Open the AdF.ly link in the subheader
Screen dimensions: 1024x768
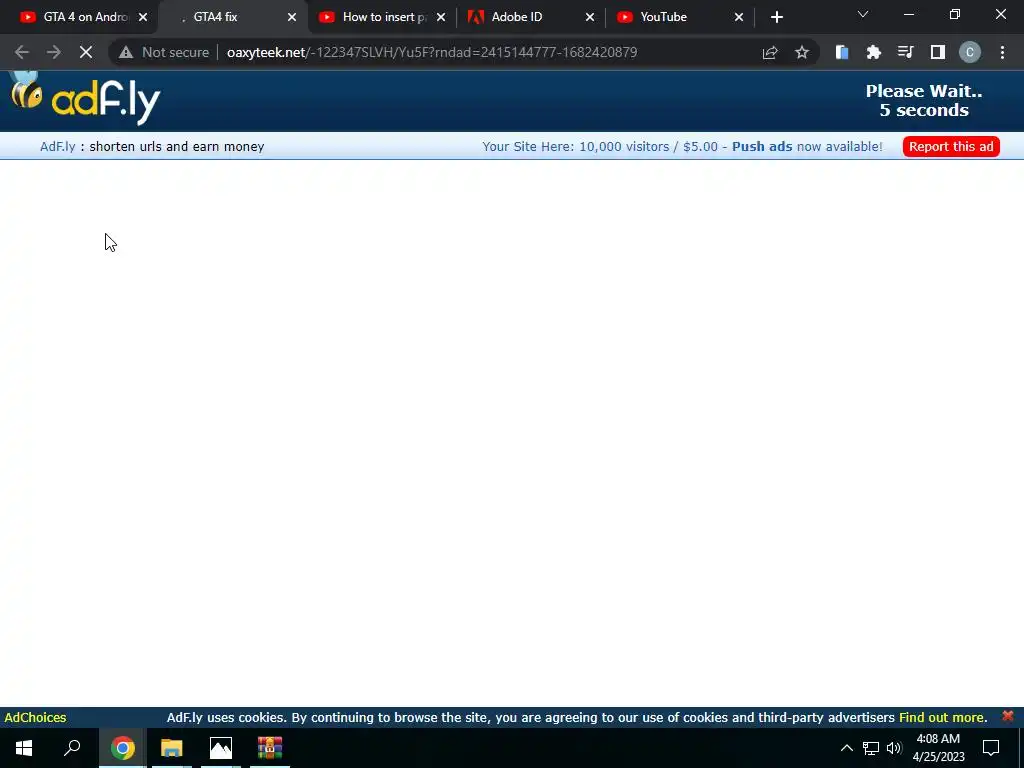57,146
